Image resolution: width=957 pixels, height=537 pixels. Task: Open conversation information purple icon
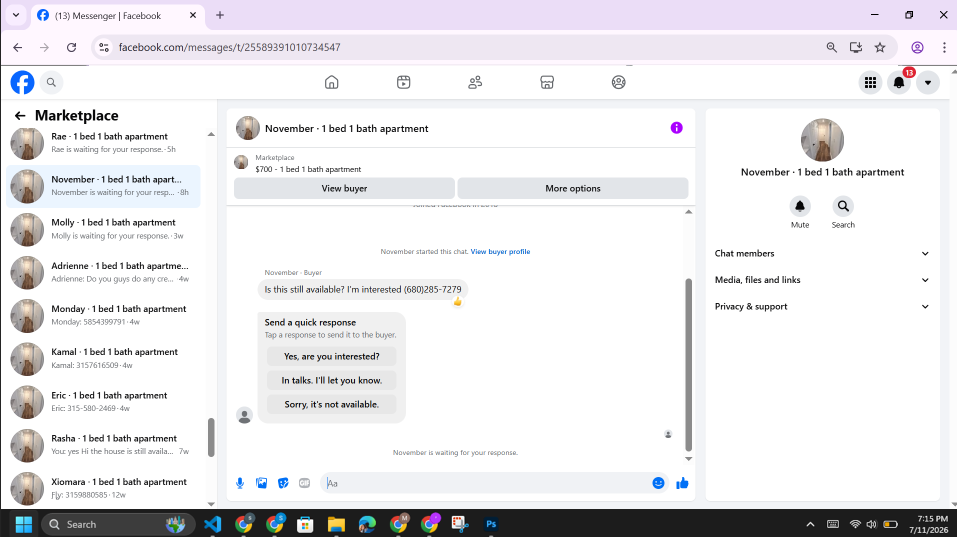click(676, 128)
